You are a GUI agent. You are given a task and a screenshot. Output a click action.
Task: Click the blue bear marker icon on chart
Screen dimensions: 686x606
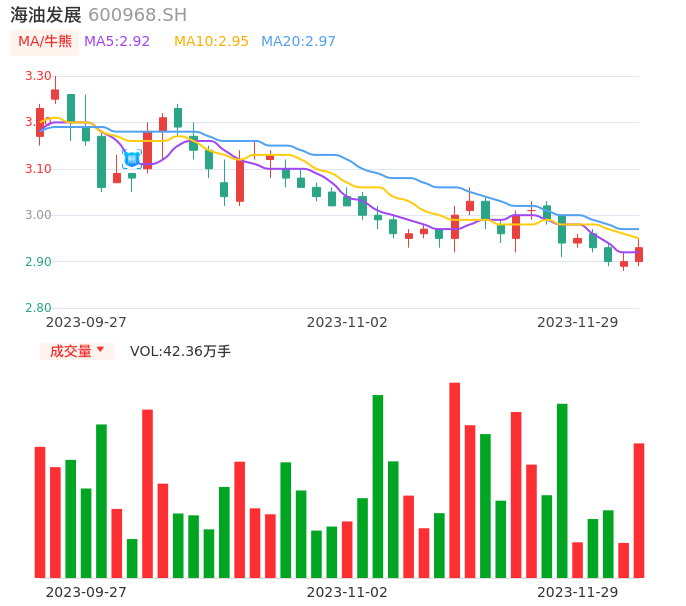pos(132,159)
